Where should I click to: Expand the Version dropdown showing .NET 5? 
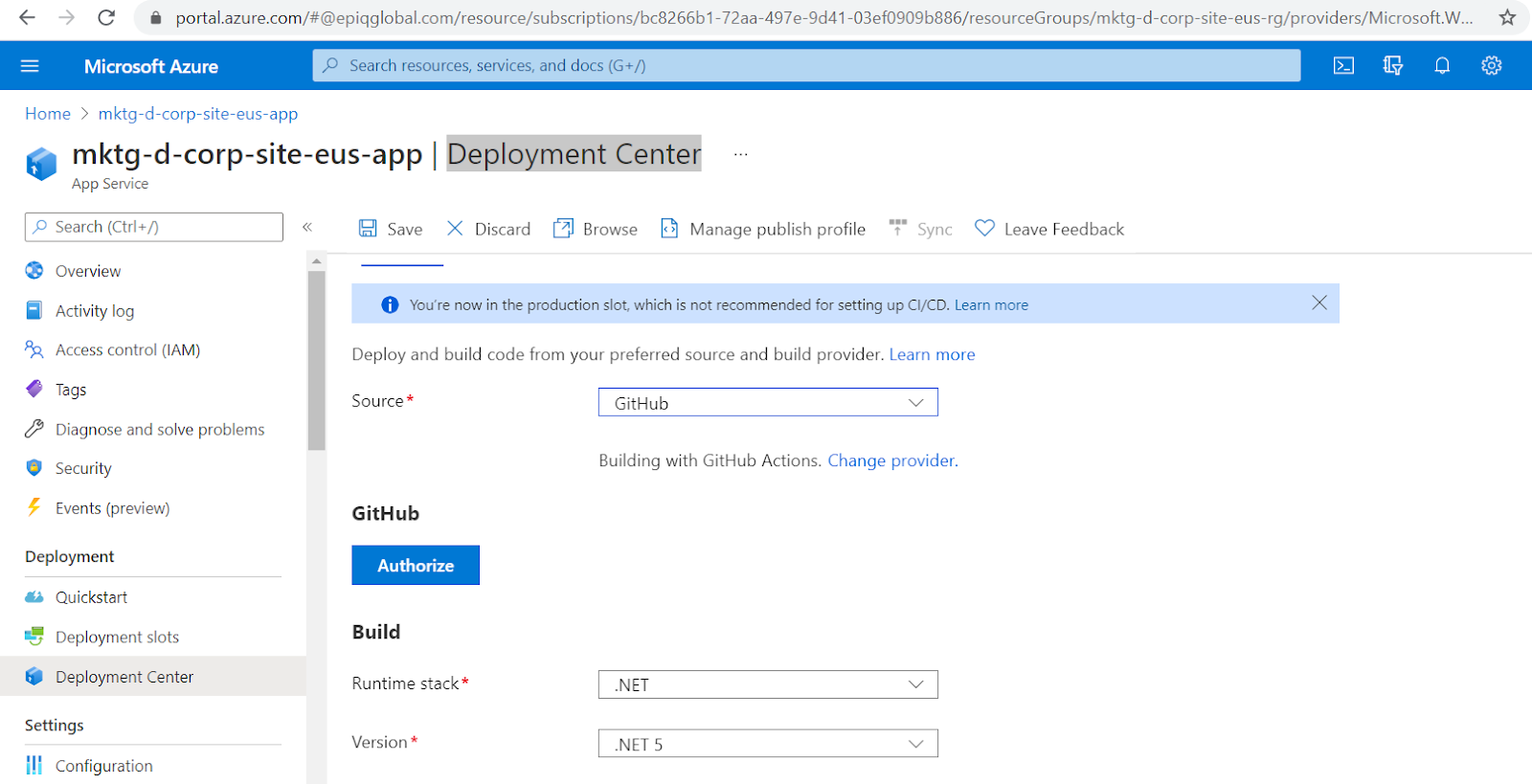click(768, 744)
